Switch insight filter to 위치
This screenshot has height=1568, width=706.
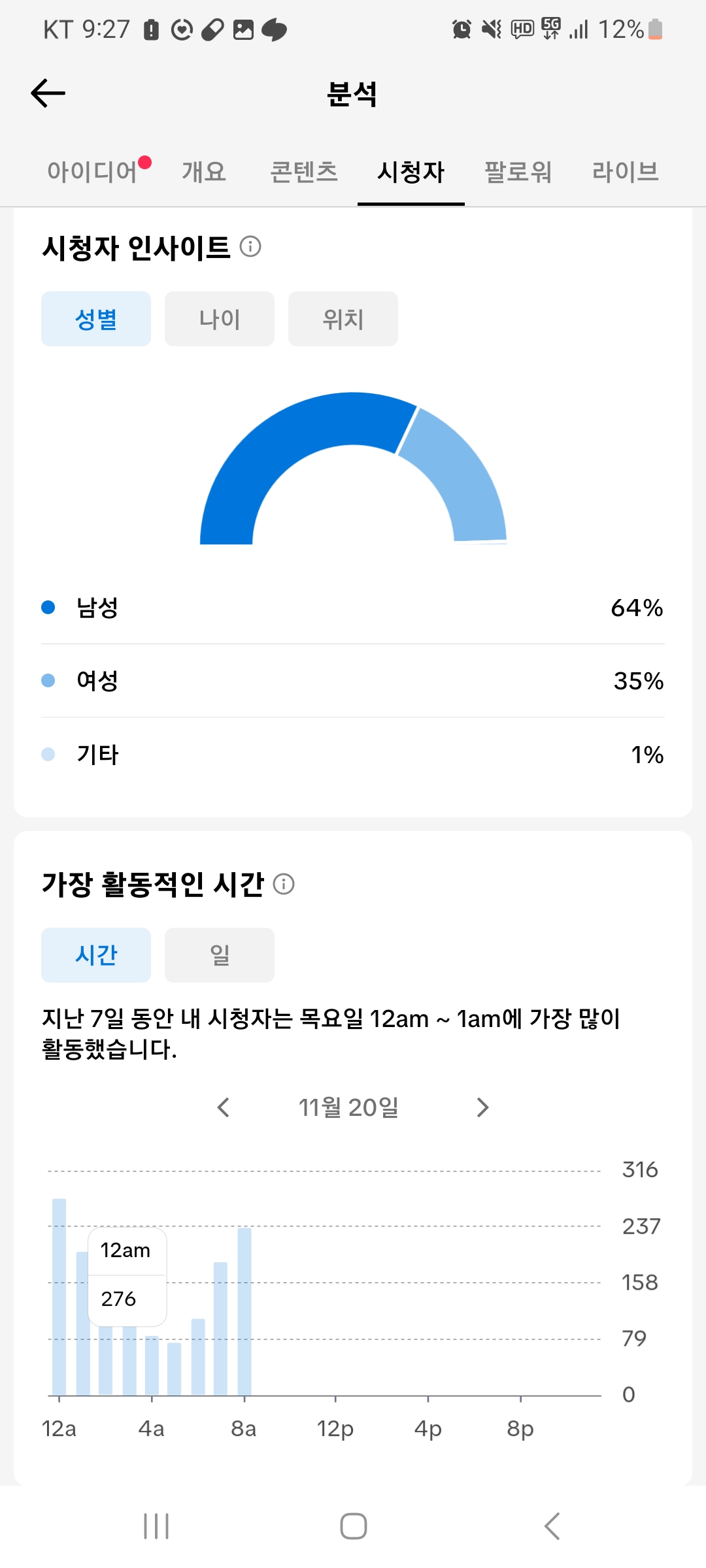(343, 319)
